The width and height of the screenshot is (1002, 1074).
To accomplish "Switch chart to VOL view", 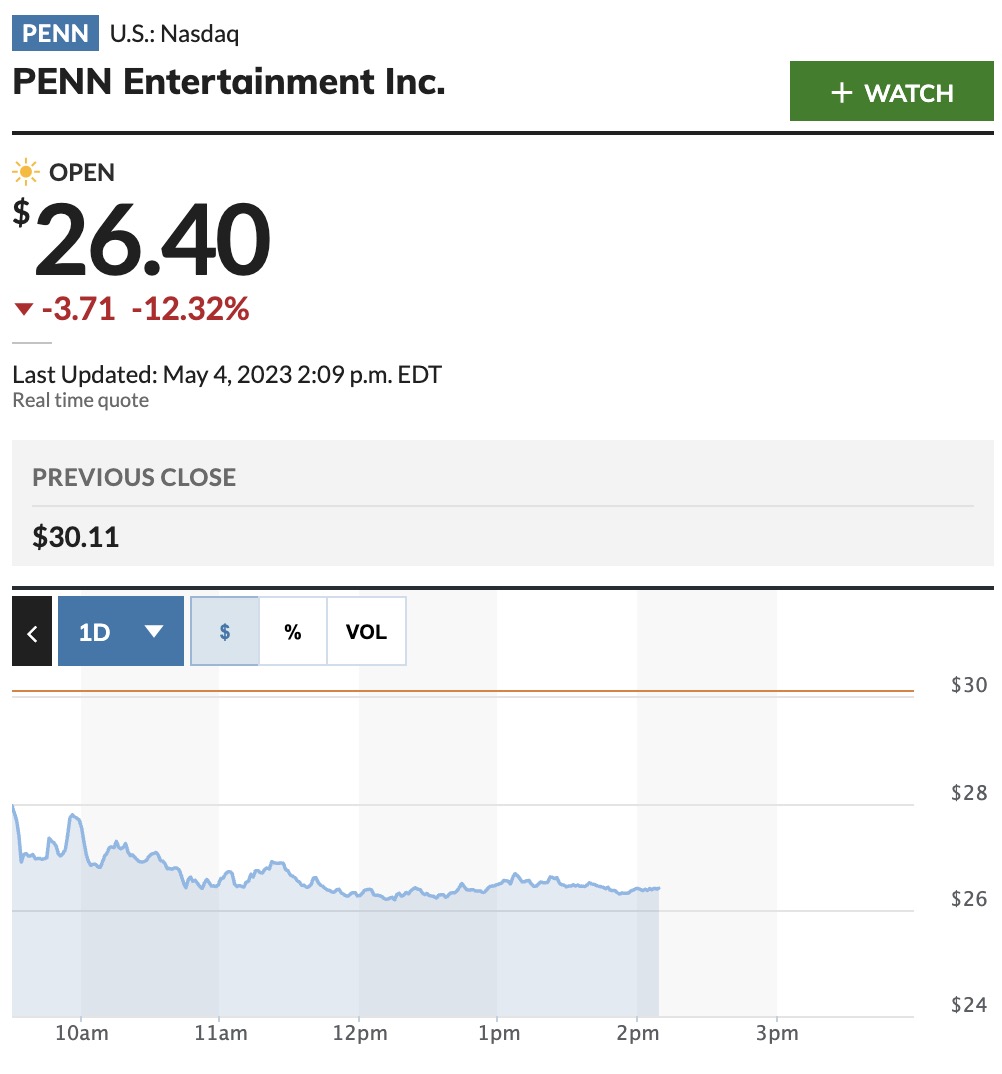I will (366, 631).
